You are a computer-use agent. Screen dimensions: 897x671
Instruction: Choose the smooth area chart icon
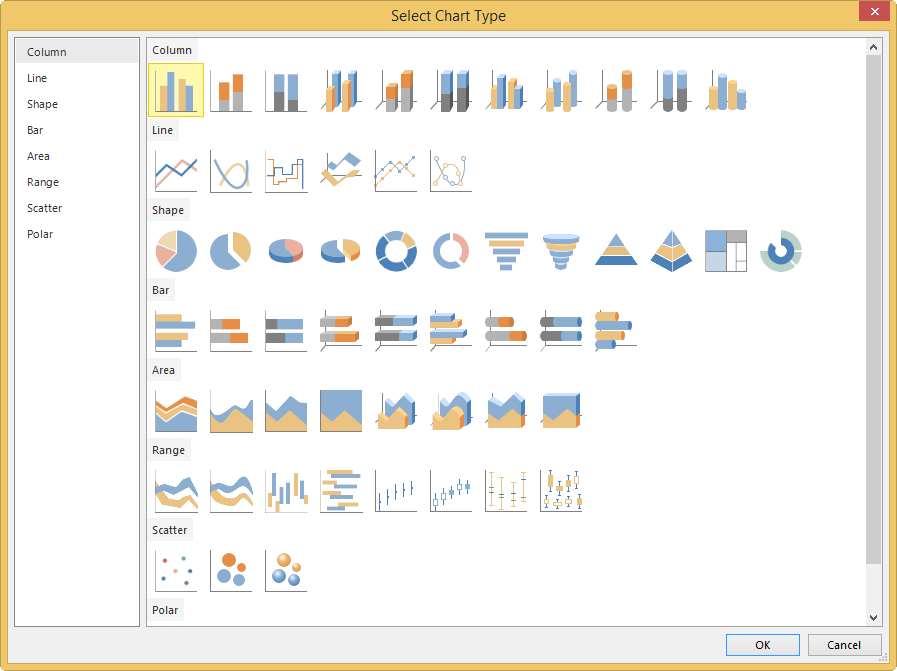(231, 411)
